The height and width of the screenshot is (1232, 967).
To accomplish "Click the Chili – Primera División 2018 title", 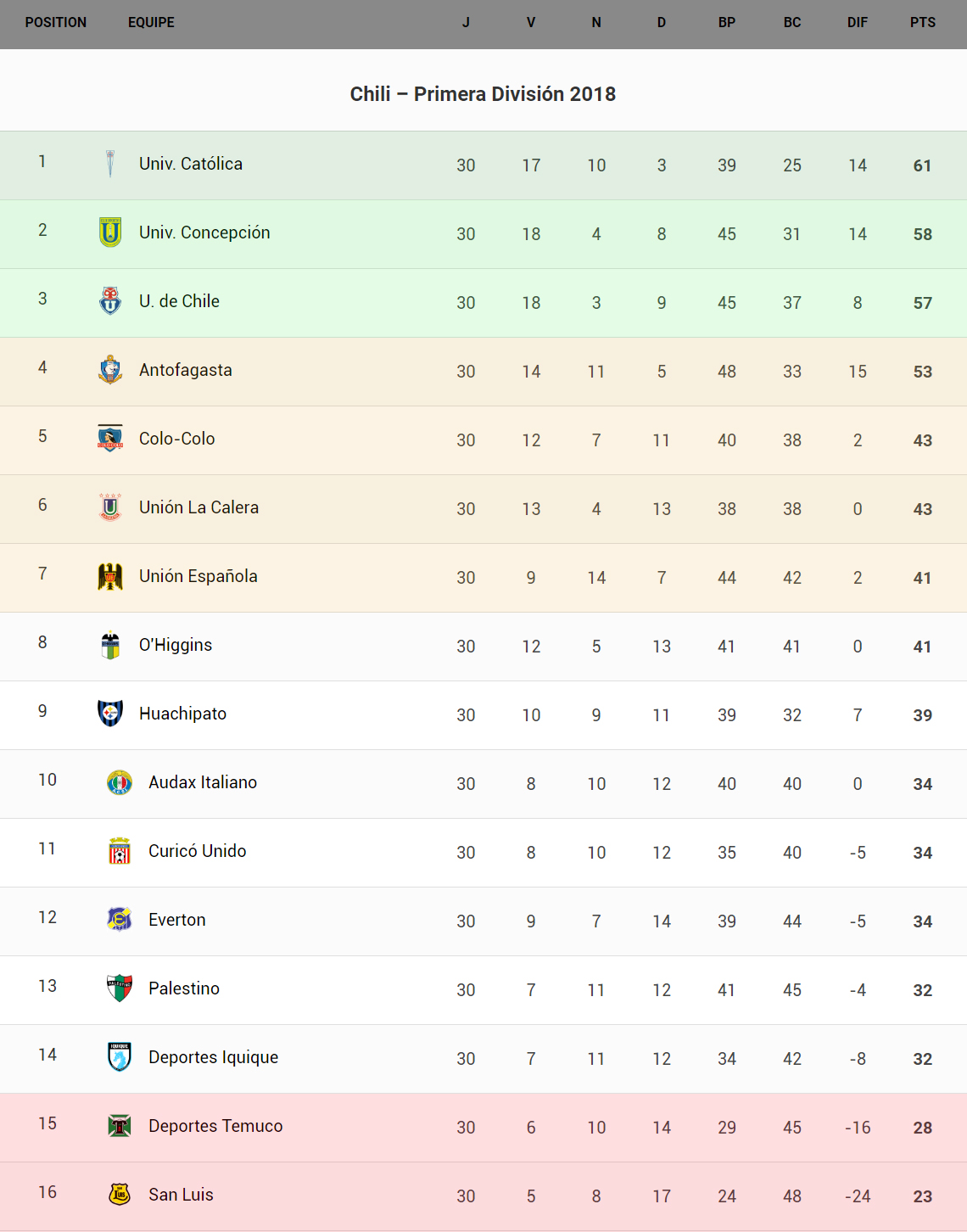I will (483, 94).
